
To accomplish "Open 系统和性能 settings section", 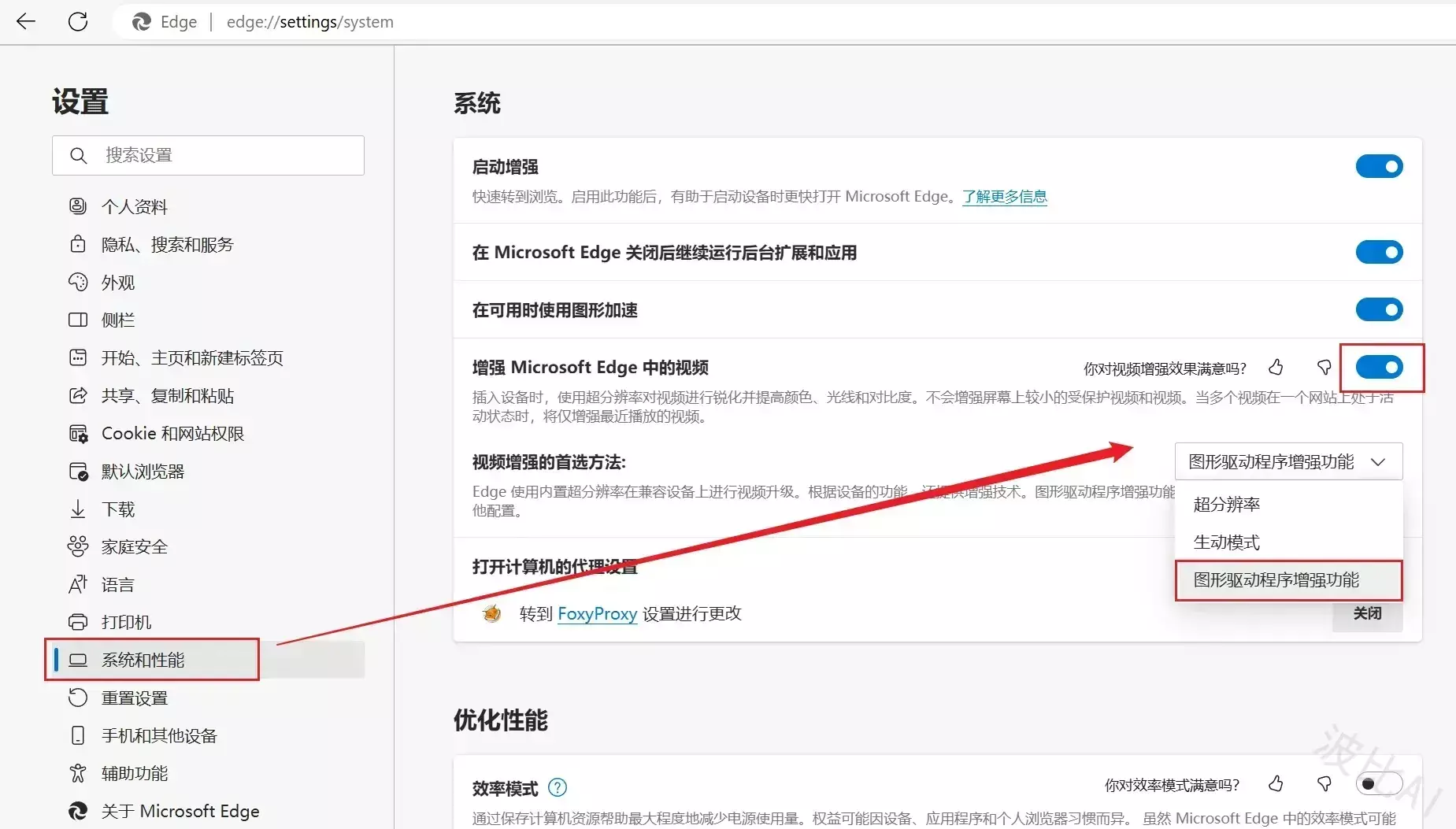I will pyautogui.click(x=208, y=660).
